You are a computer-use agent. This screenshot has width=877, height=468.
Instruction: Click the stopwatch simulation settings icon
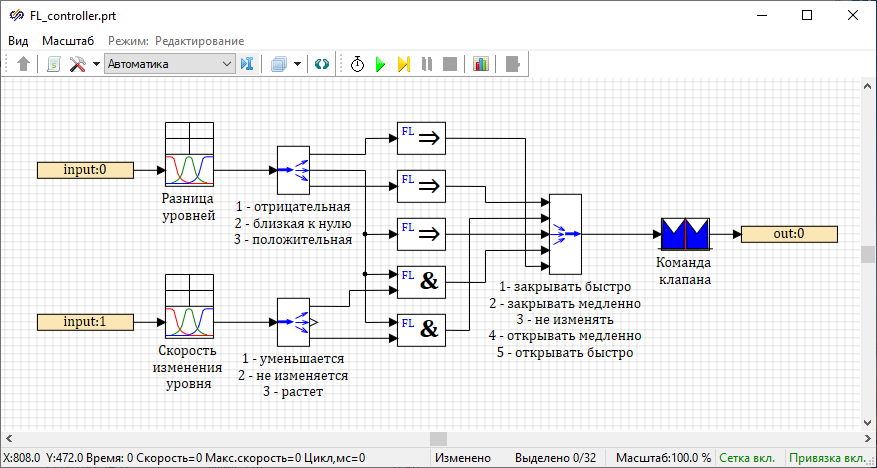point(357,64)
